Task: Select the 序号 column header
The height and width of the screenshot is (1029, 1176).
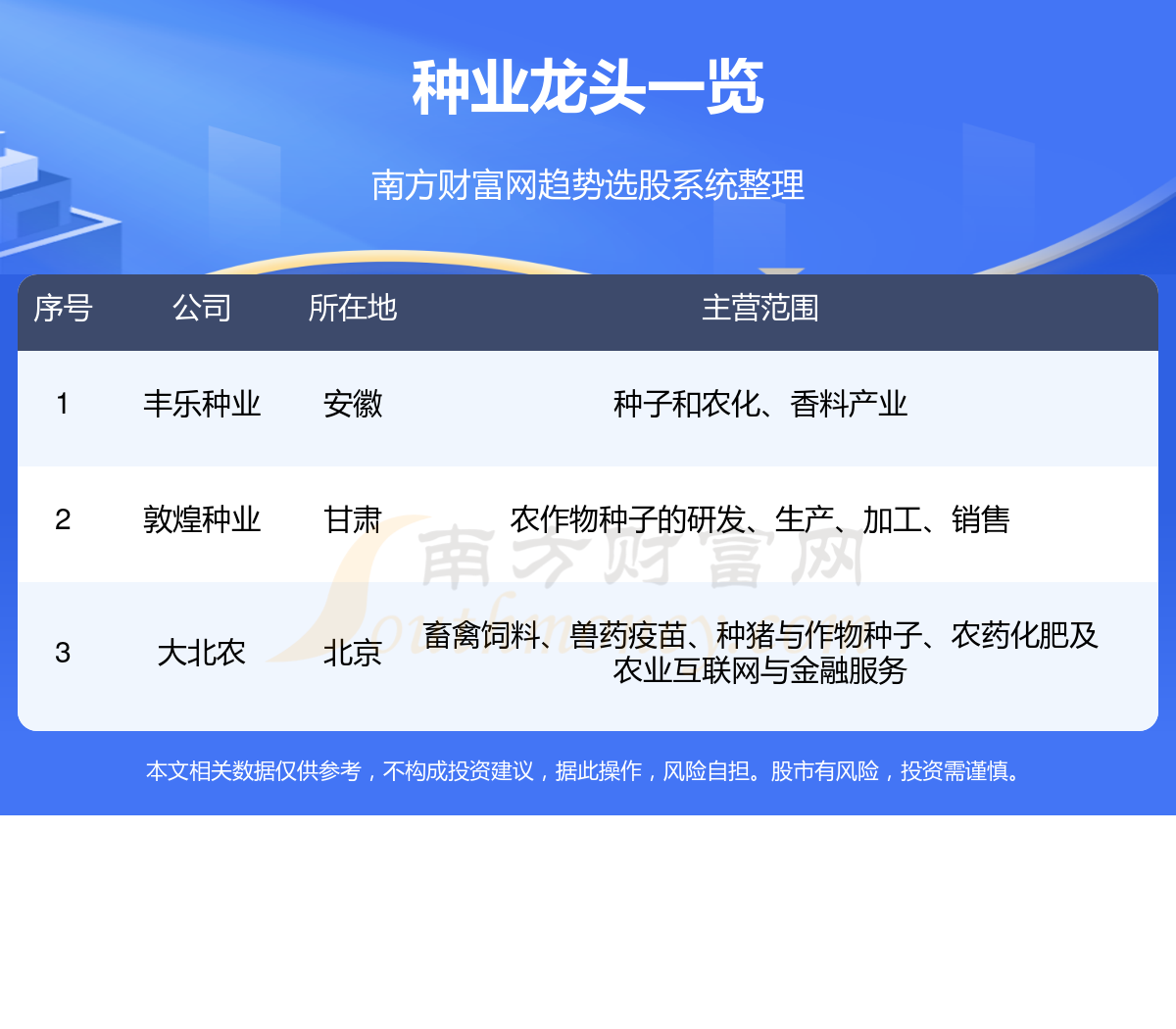Action: tap(63, 309)
